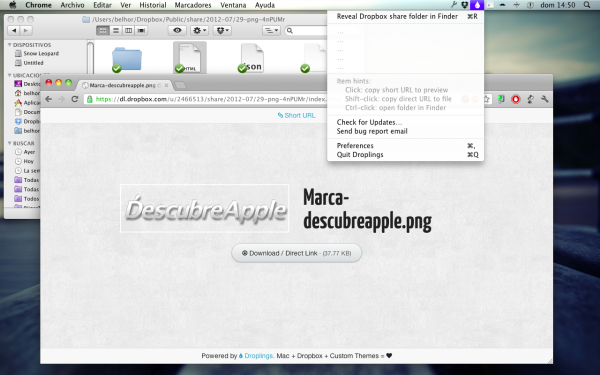The height and width of the screenshot is (375, 600).
Task: Close the Marca-descubreapple.png tab
Action: point(166,85)
